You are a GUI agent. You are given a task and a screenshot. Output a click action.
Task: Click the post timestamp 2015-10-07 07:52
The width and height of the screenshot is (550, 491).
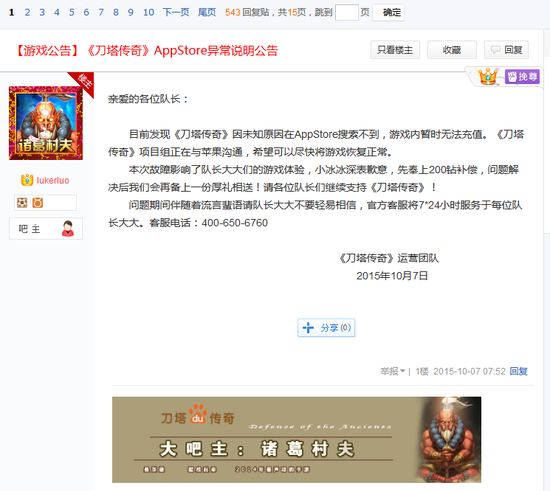coord(469,371)
